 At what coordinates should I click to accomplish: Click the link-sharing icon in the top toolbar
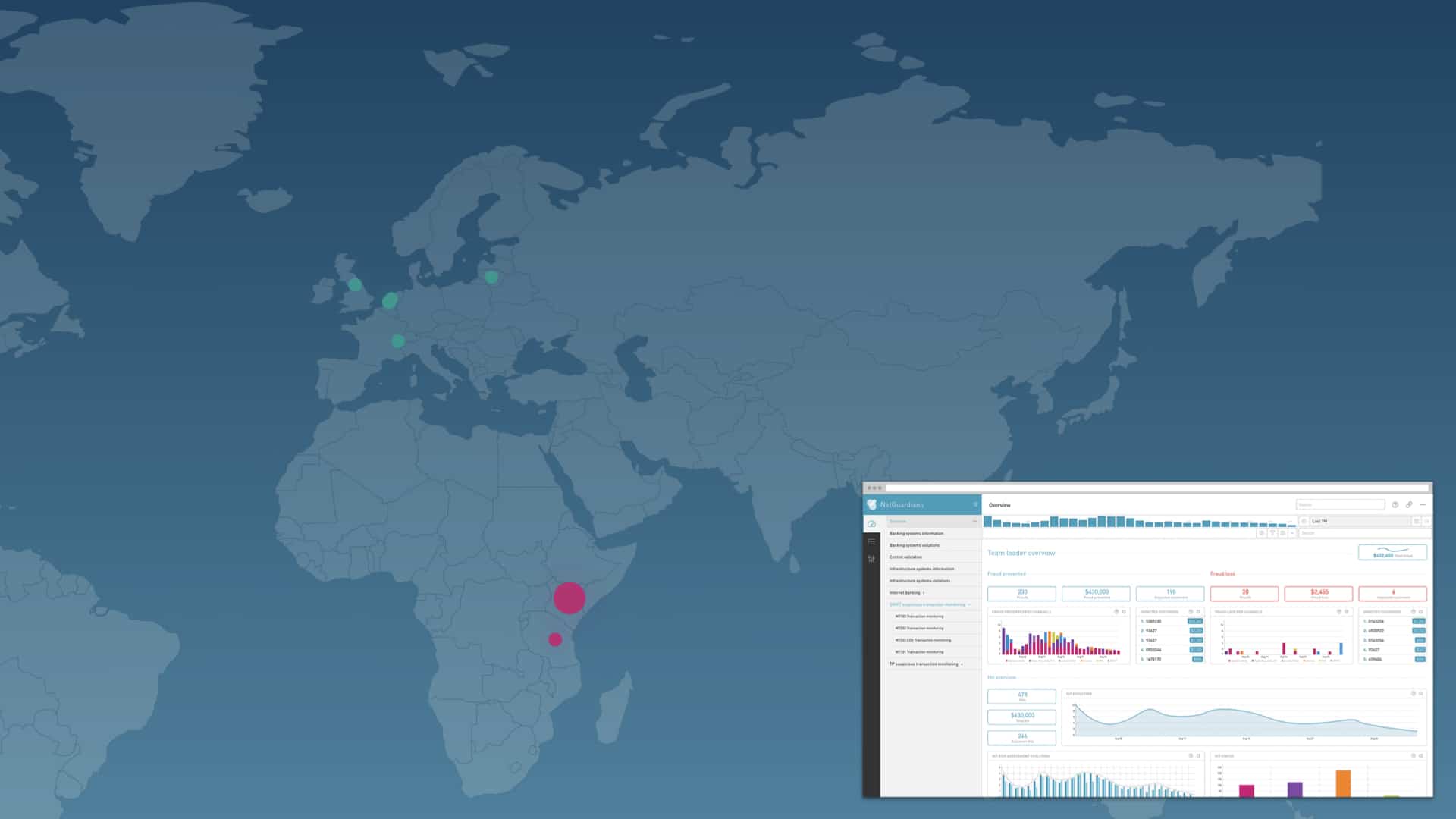[x=1408, y=504]
